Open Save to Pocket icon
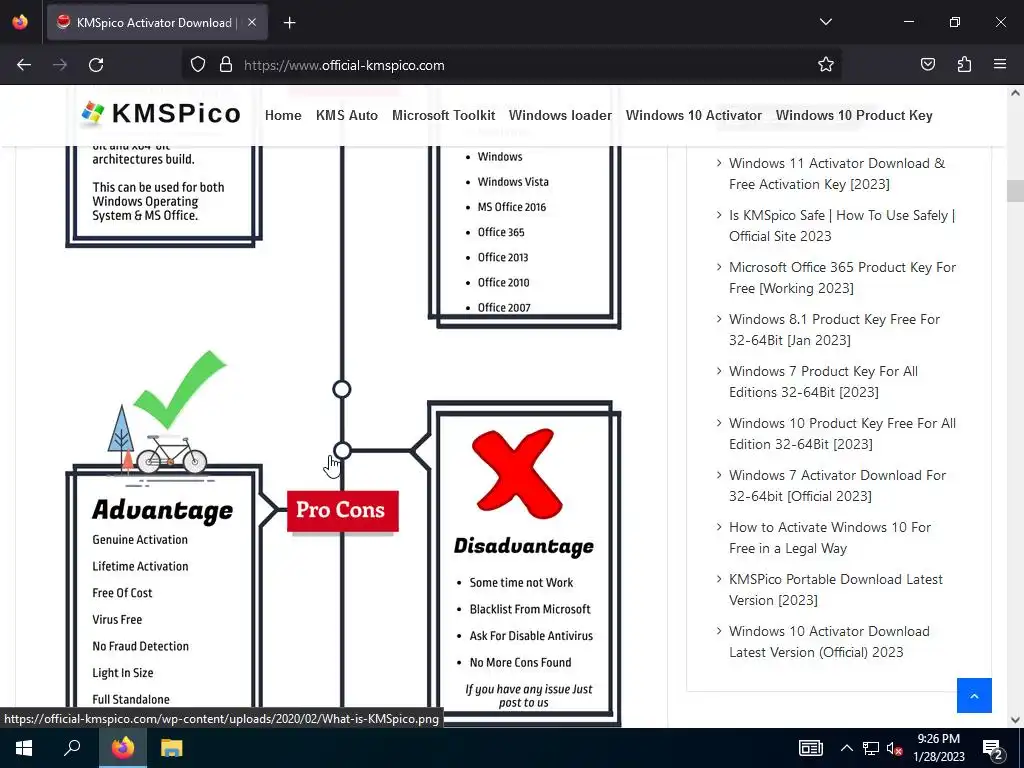 928,65
